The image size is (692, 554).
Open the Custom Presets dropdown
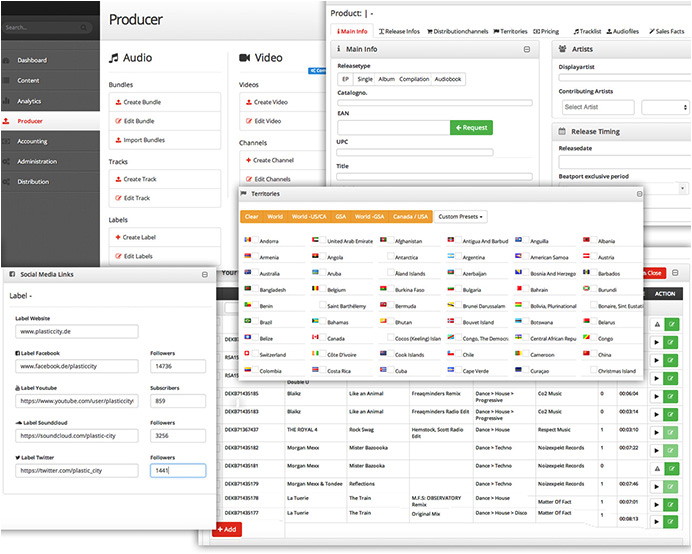click(x=461, y=216)
